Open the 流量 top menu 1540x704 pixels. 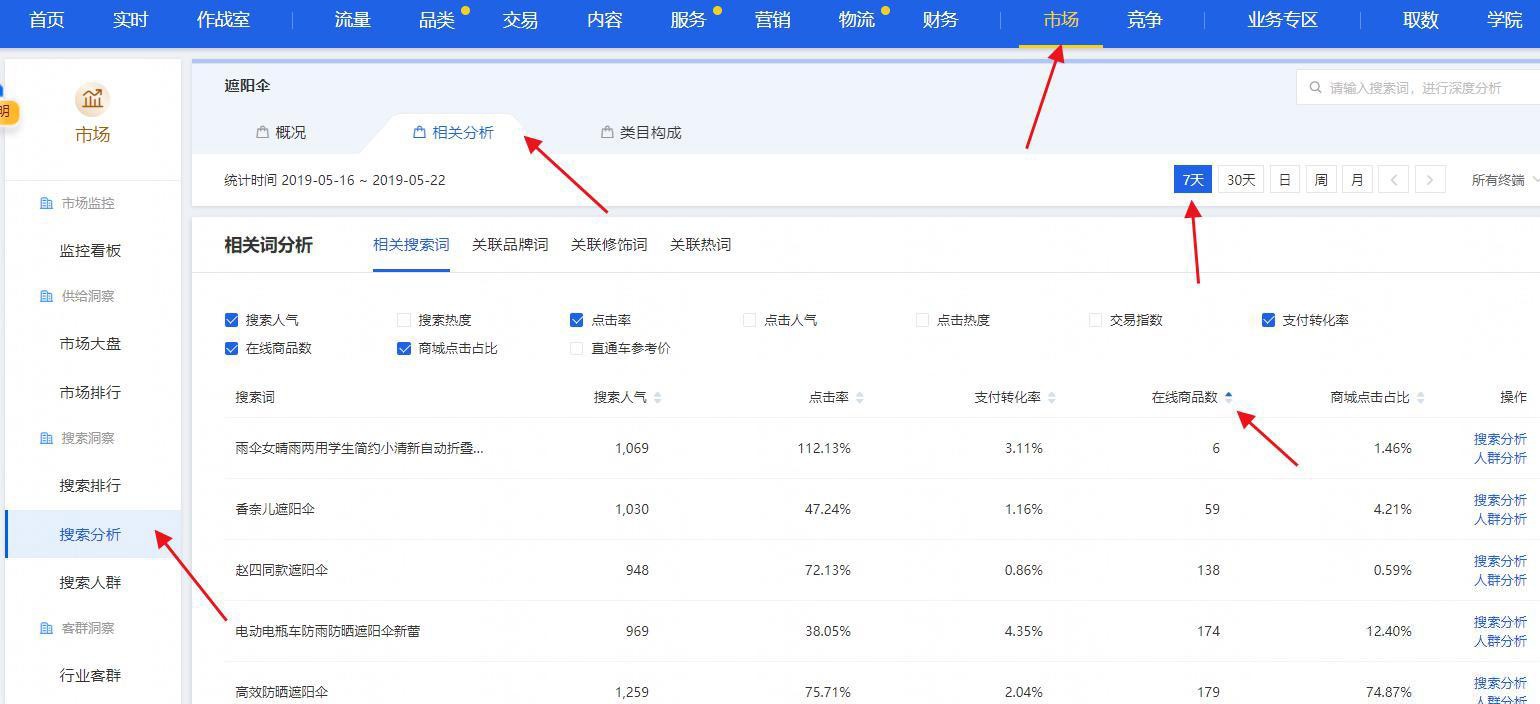click(x=352, y=20)
